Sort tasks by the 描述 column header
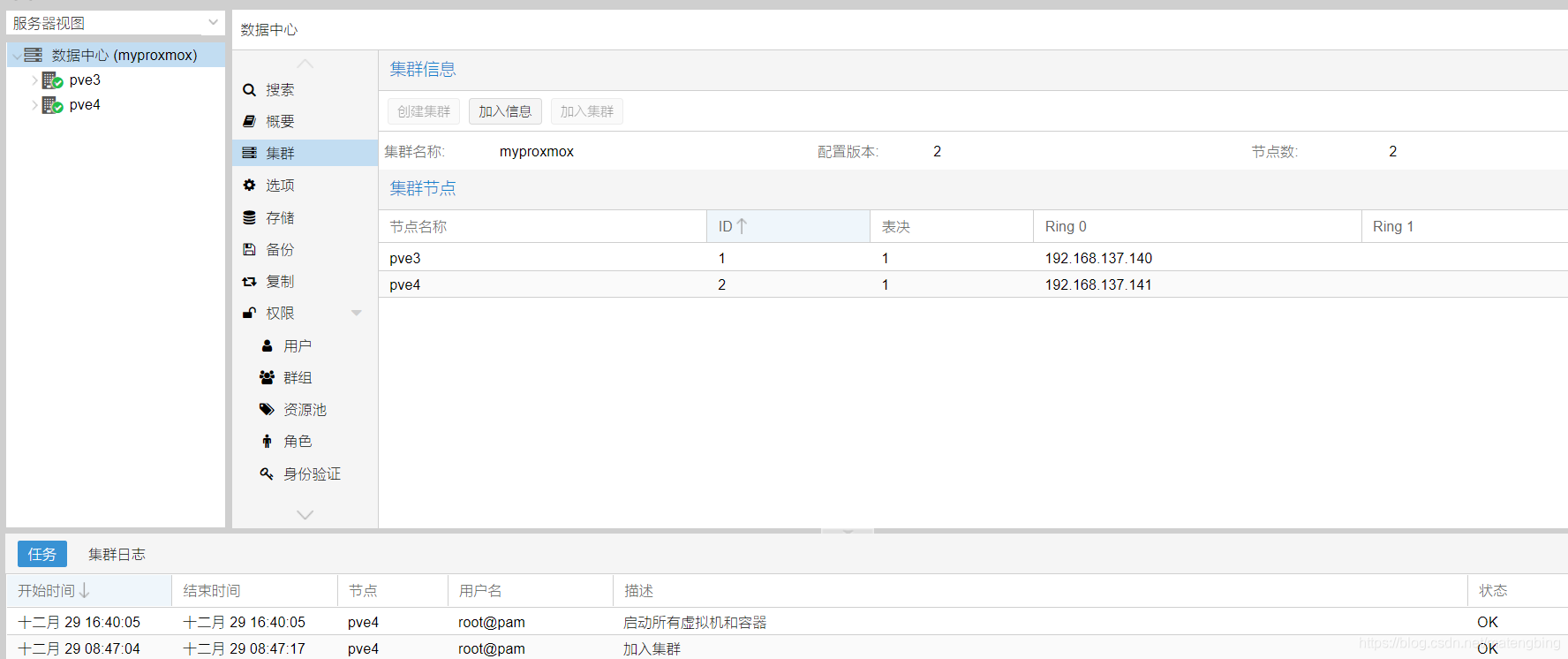Image resolution: width=1568 pixels, height=659 pixels. [1040, 590]
